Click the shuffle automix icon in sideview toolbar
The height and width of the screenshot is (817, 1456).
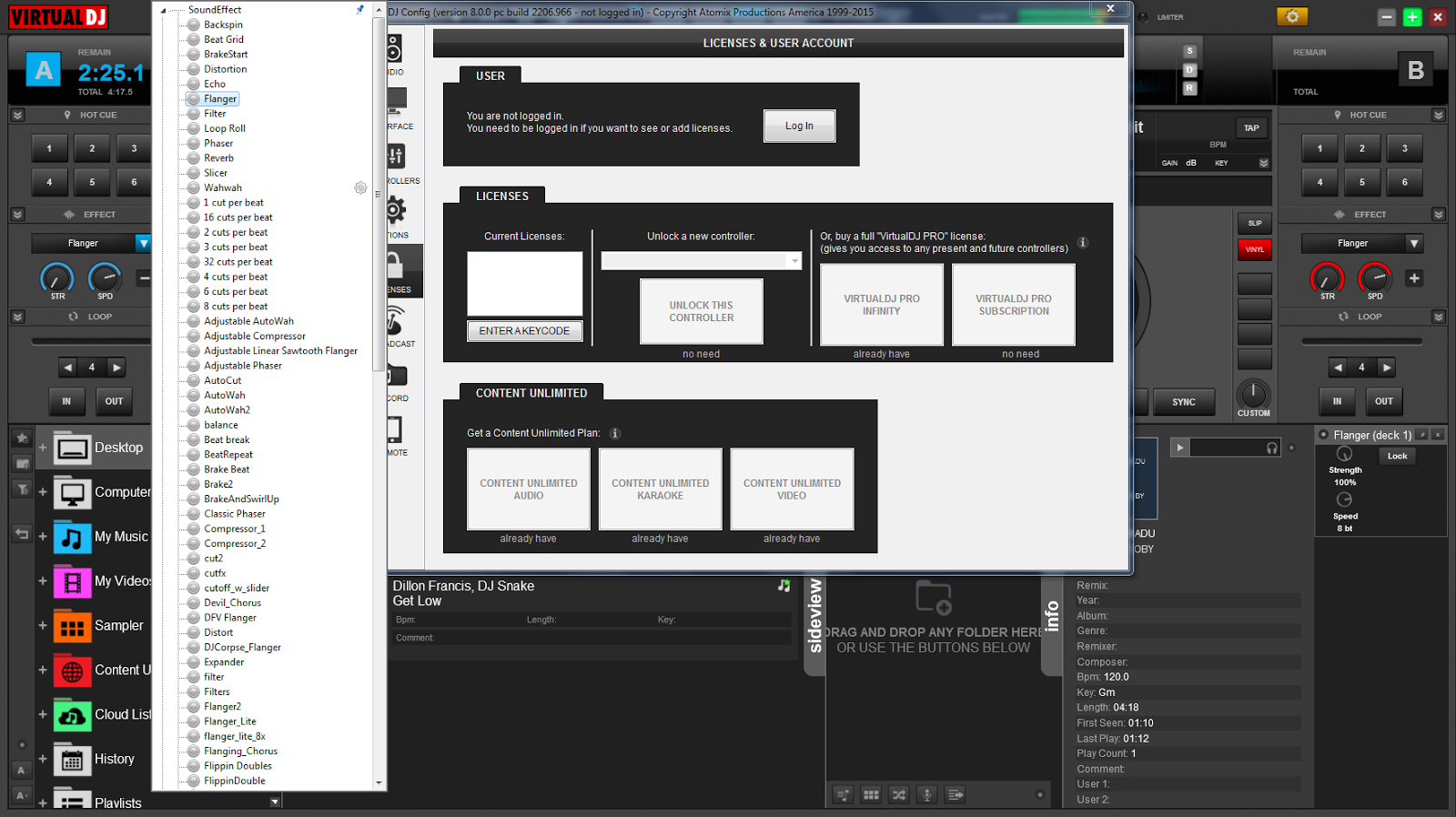[x=899, y=795]
